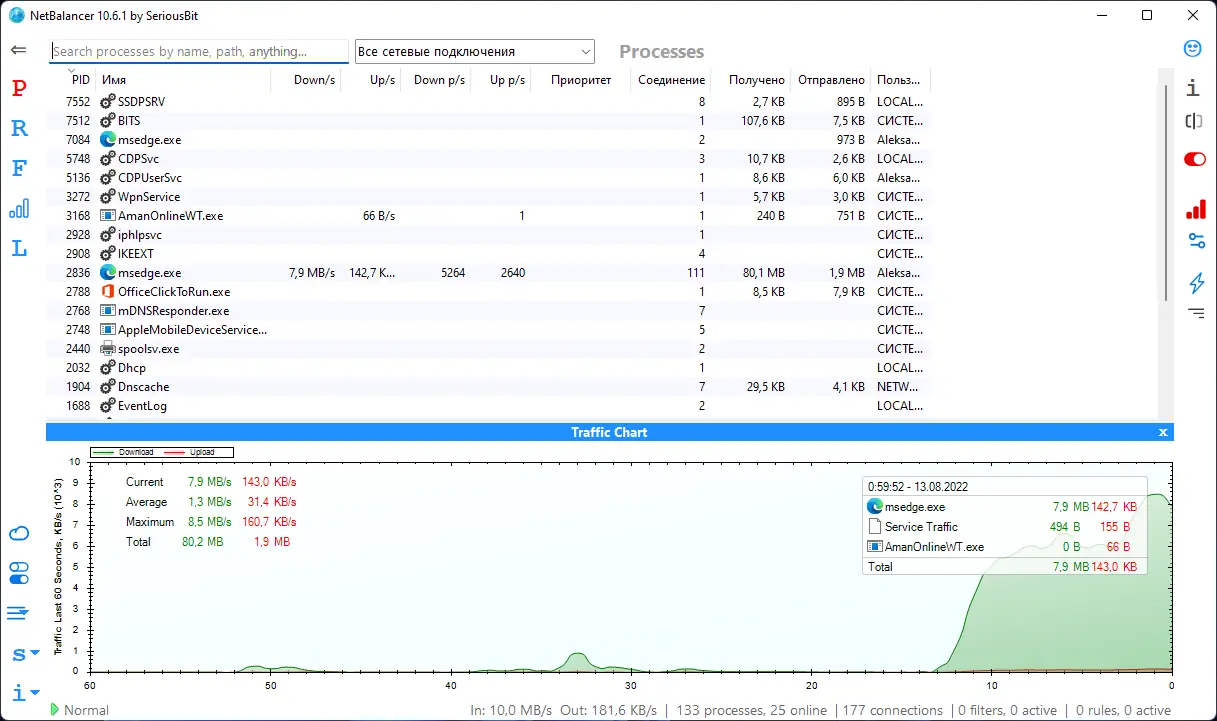Click the back arrow above the search box
Image resolution: width=1217 pixels, height=721 pixels.
click(20, 49)
